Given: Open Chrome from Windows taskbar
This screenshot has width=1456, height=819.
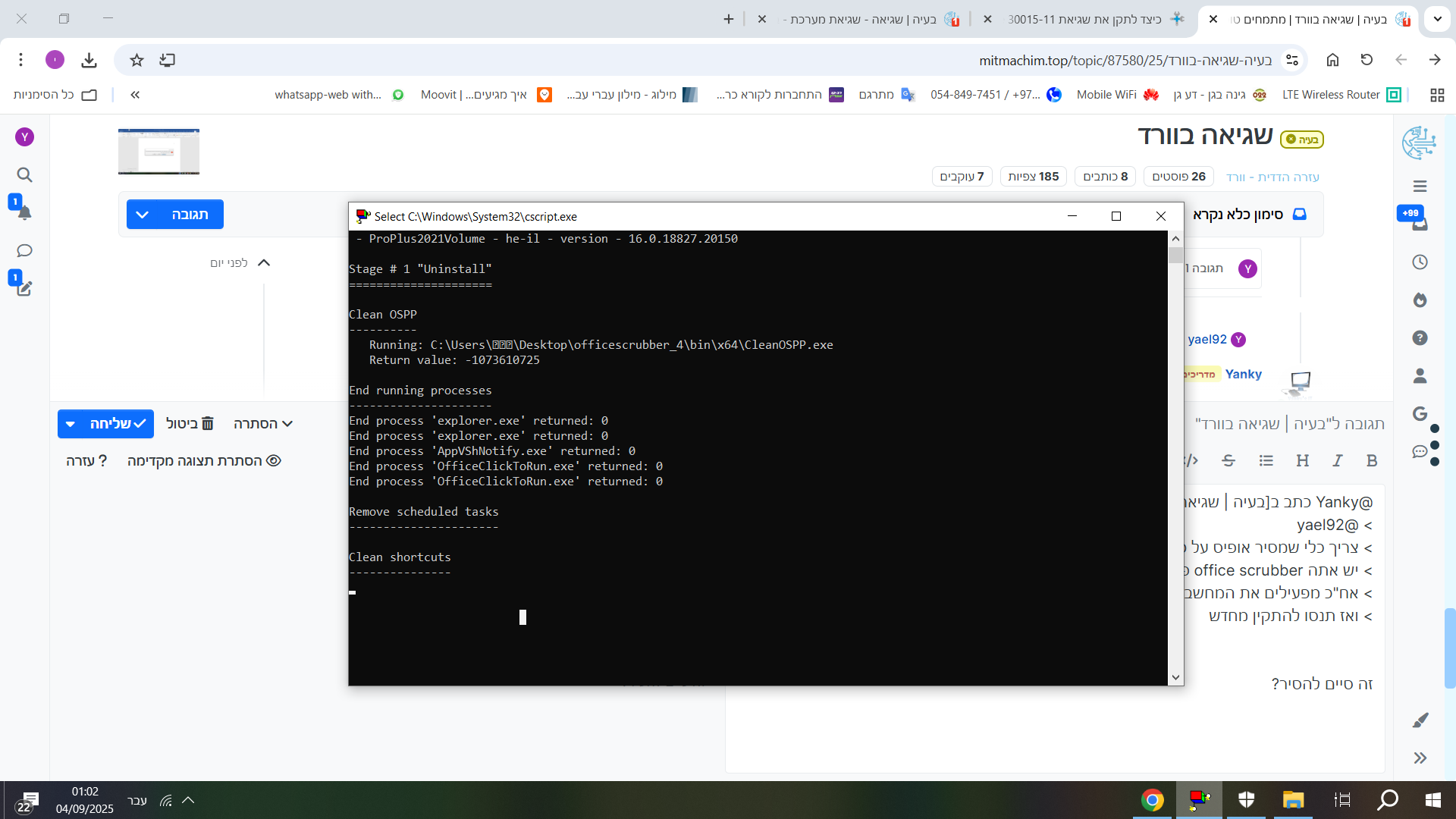Looking at the screenshot, I should [1152, 800].
